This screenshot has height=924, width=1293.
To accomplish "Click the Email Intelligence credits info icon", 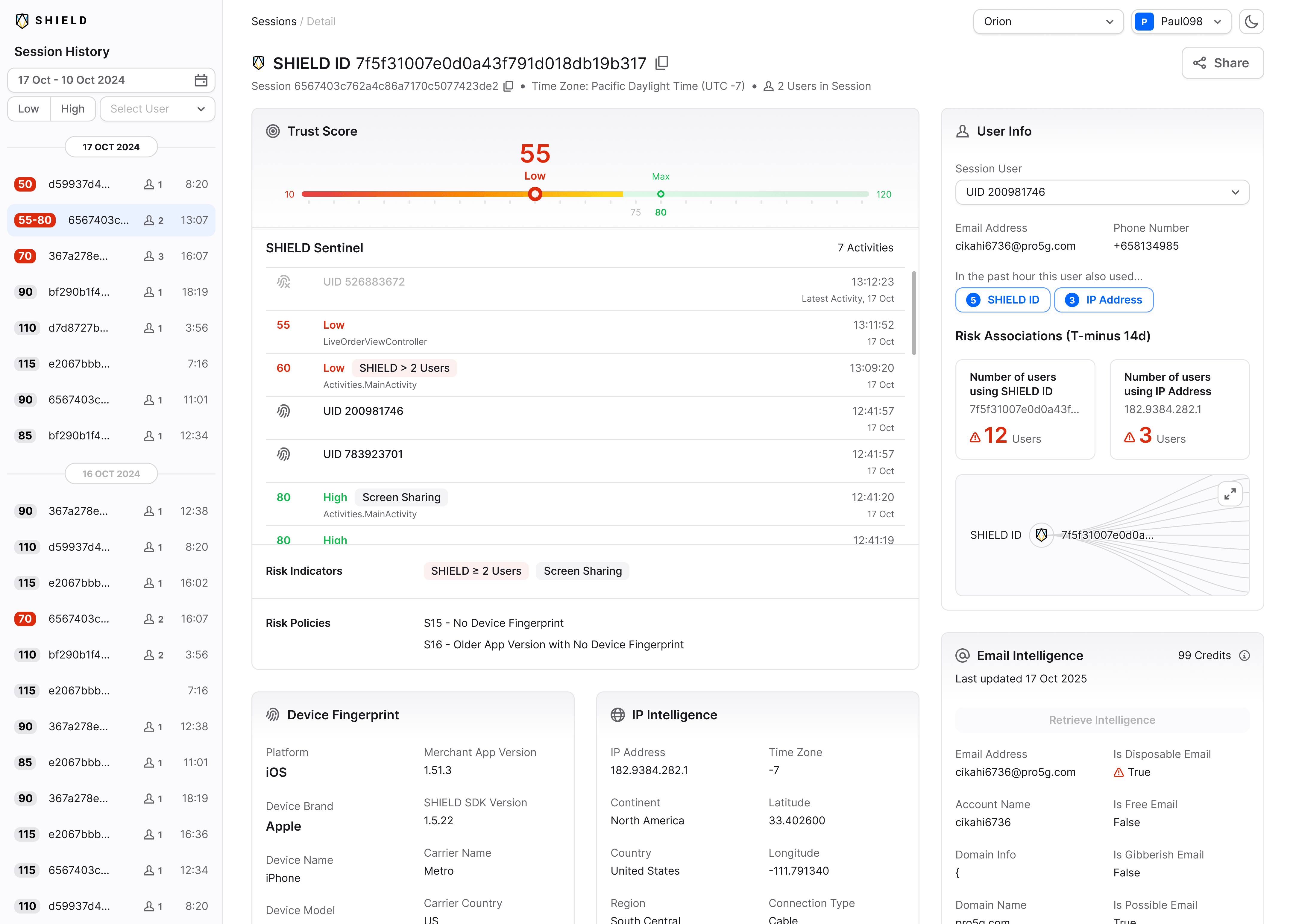I will click(1245, 656).
